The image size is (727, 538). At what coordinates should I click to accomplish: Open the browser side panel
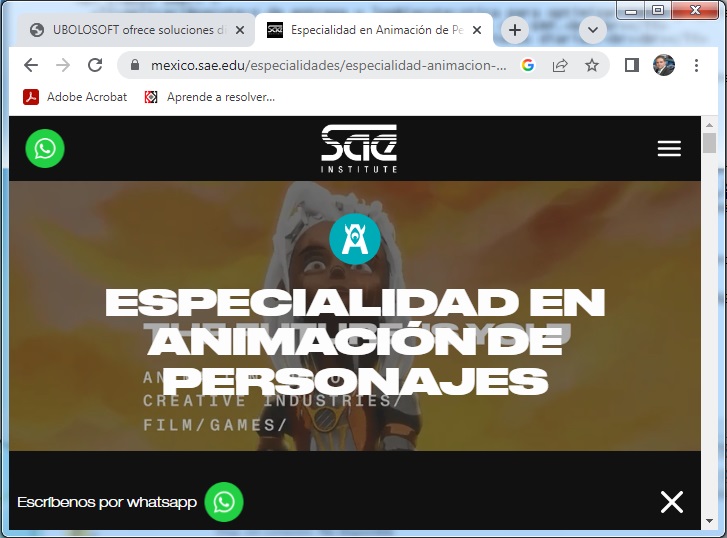tap(632, 65)
